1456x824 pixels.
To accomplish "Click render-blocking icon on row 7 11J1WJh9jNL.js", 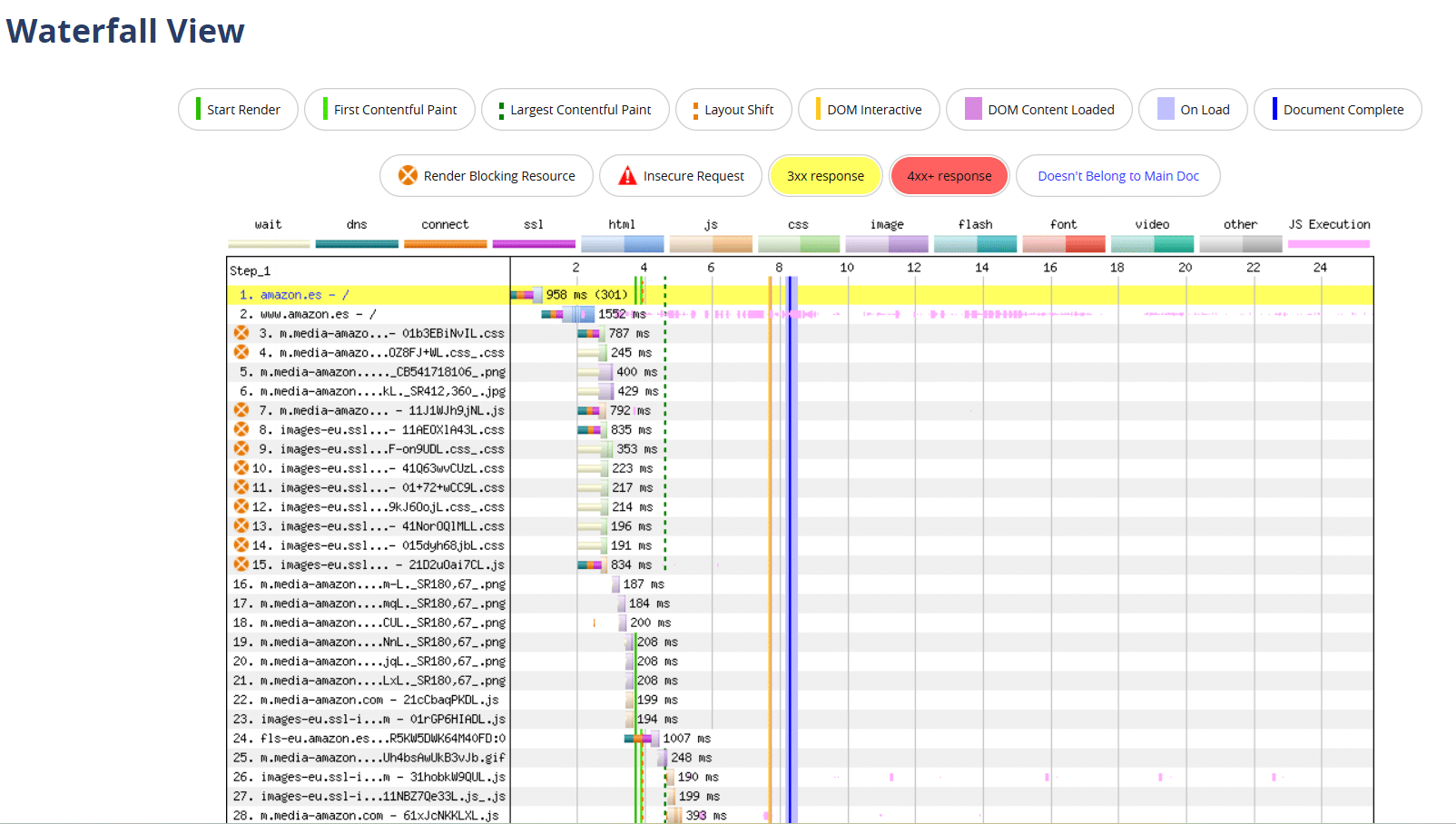I will (241, 410).
